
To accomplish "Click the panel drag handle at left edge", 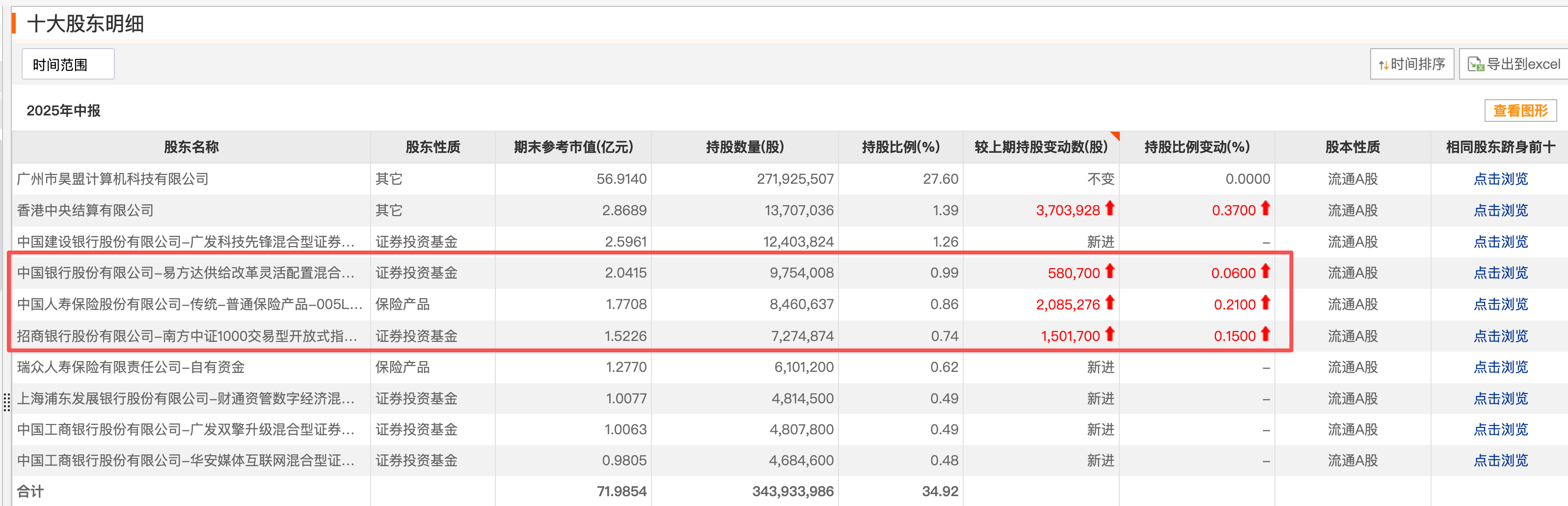I will pyautogui.click(x=7, y=402).
